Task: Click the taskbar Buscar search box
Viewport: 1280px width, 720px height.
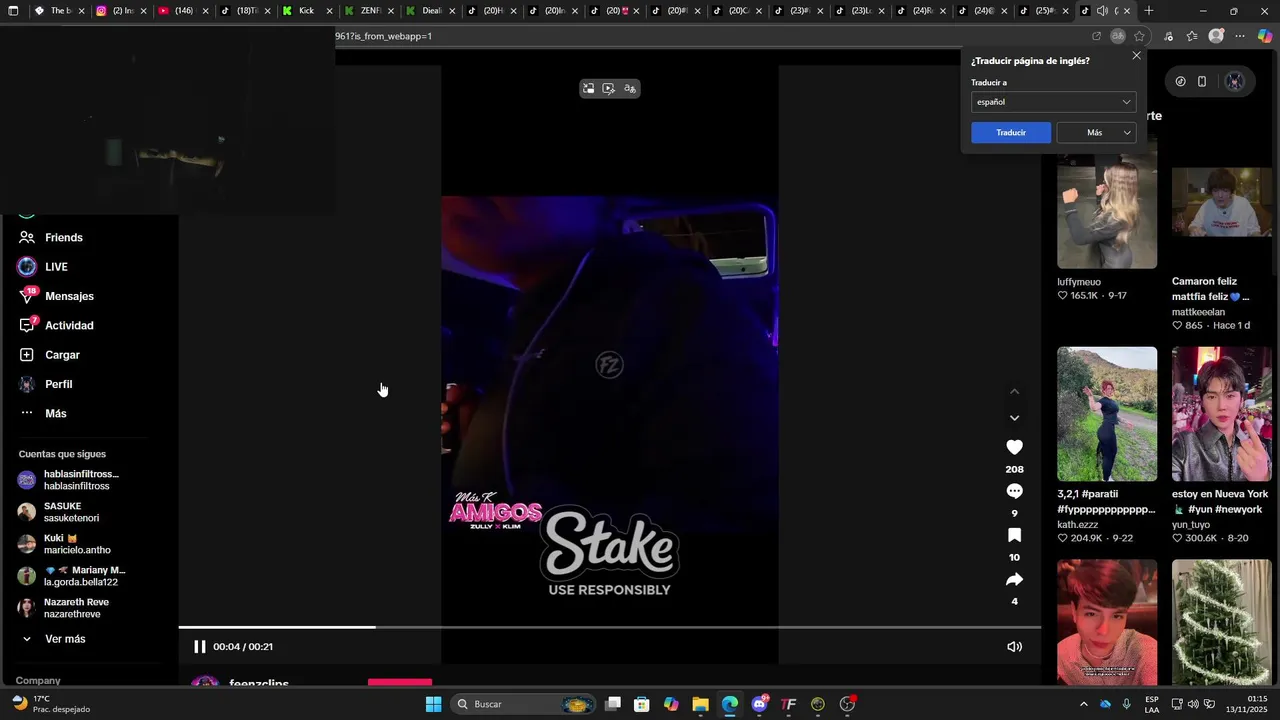Action: point(523,704)
